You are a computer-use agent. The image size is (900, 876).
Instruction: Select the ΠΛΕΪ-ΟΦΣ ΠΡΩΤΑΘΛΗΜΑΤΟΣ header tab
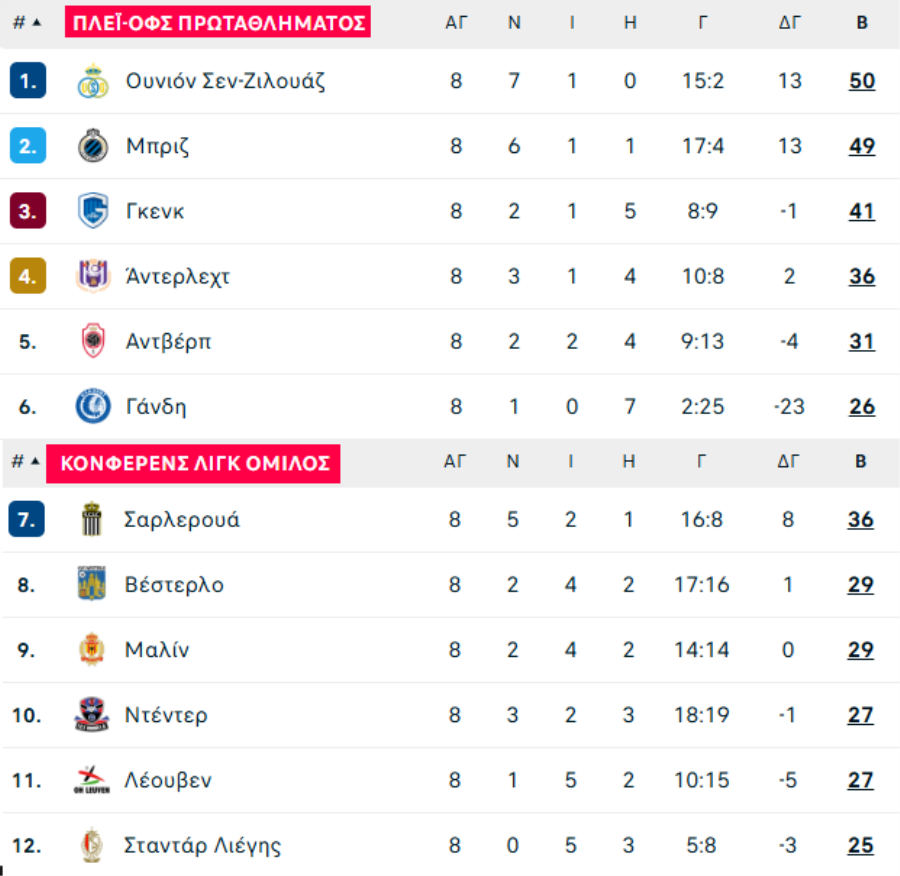[218, 22]
